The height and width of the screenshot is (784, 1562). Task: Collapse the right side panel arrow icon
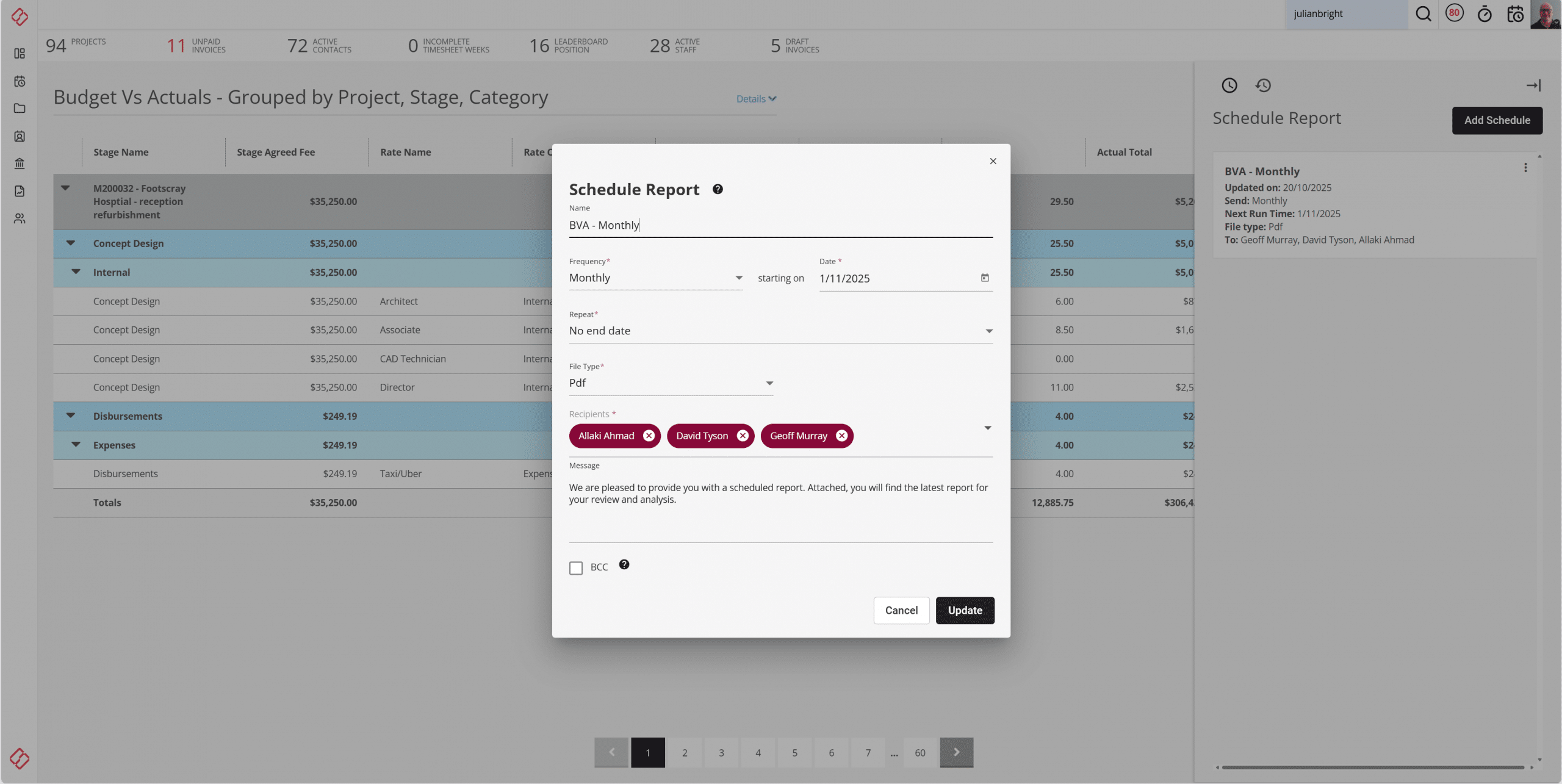[1533, 85]
